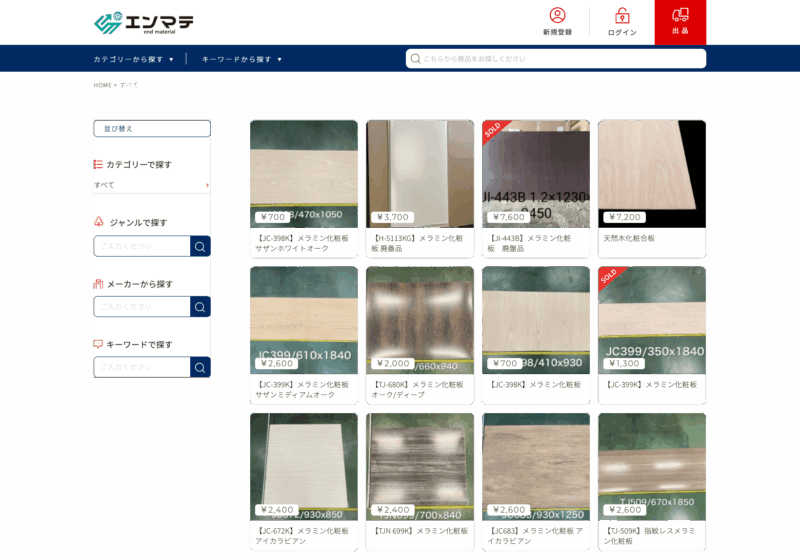
Task: Open the ¥7,200 product listing
Action: pos(652,174)
